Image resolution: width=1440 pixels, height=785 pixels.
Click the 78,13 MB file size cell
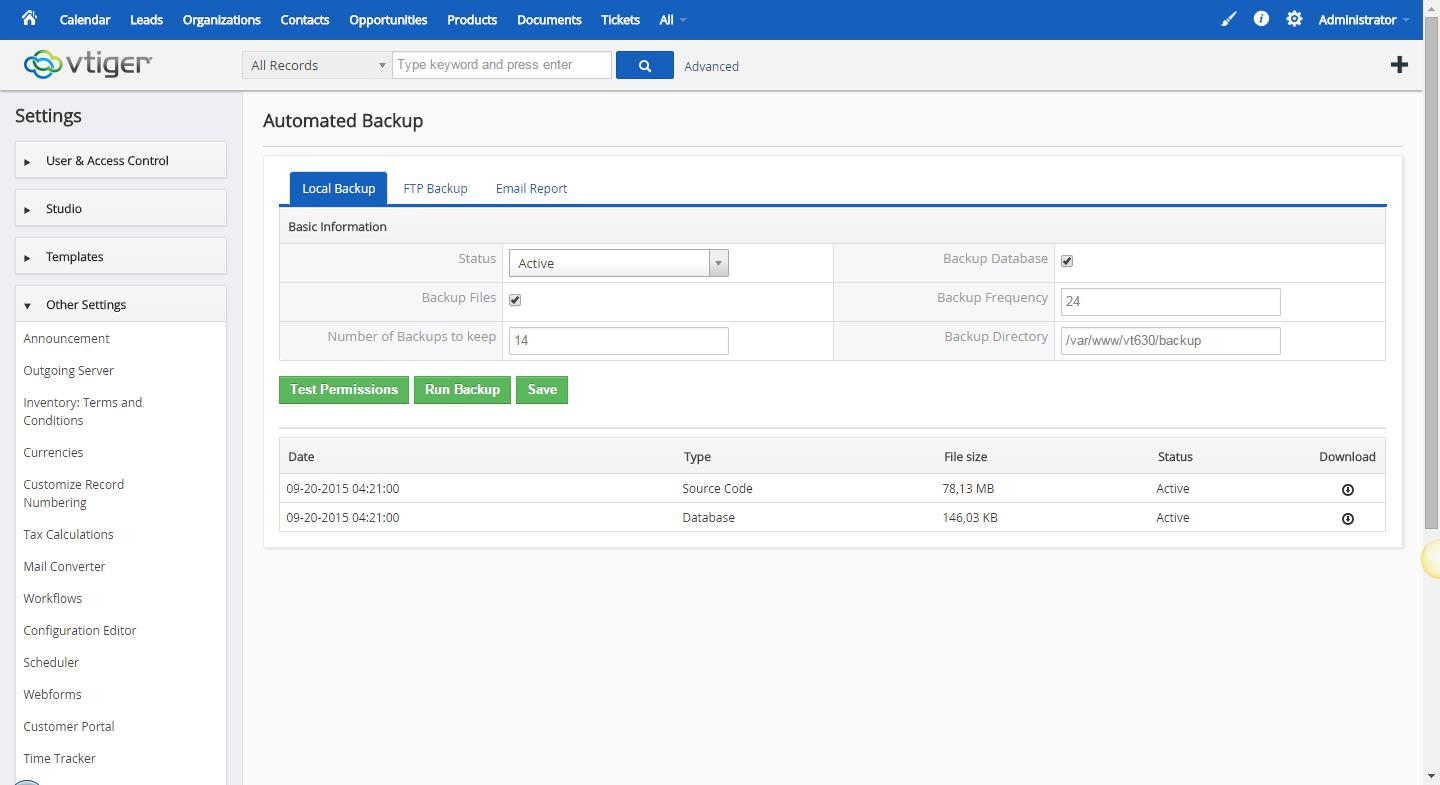click(x=968, y=489)
